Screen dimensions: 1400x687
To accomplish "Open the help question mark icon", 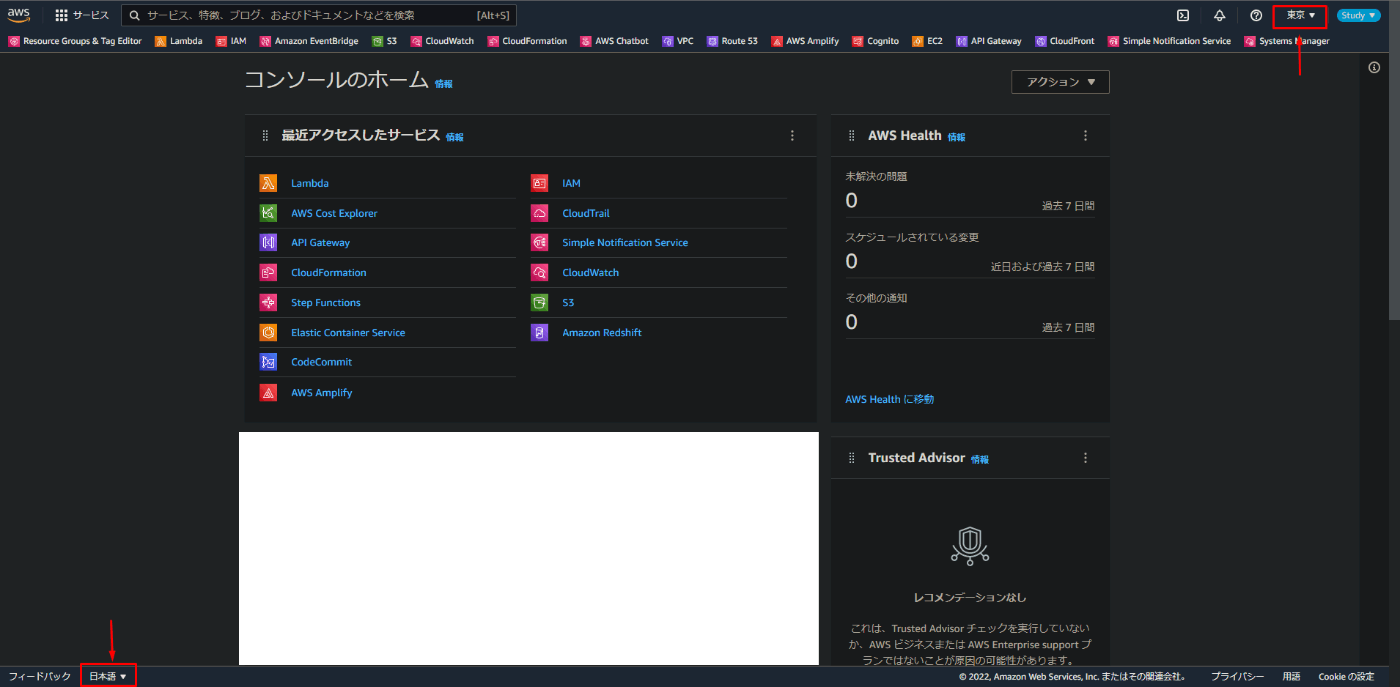I will pyautogui.click(x=1256, y=15).
